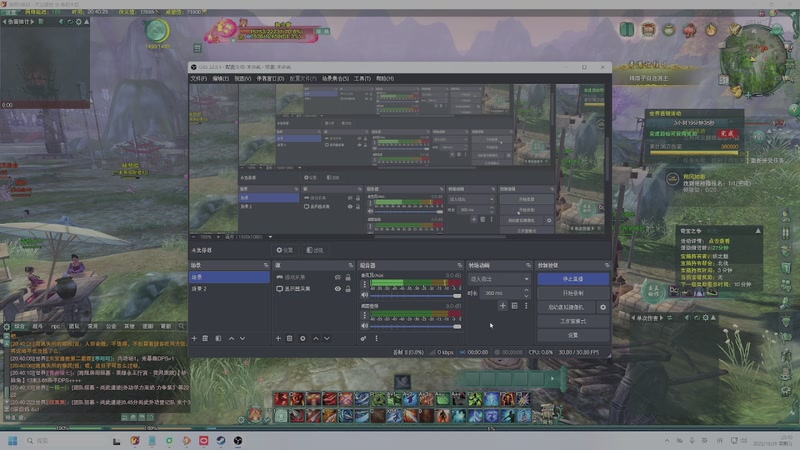
Task: Undock the Sources panel
Action: (351, 265)
